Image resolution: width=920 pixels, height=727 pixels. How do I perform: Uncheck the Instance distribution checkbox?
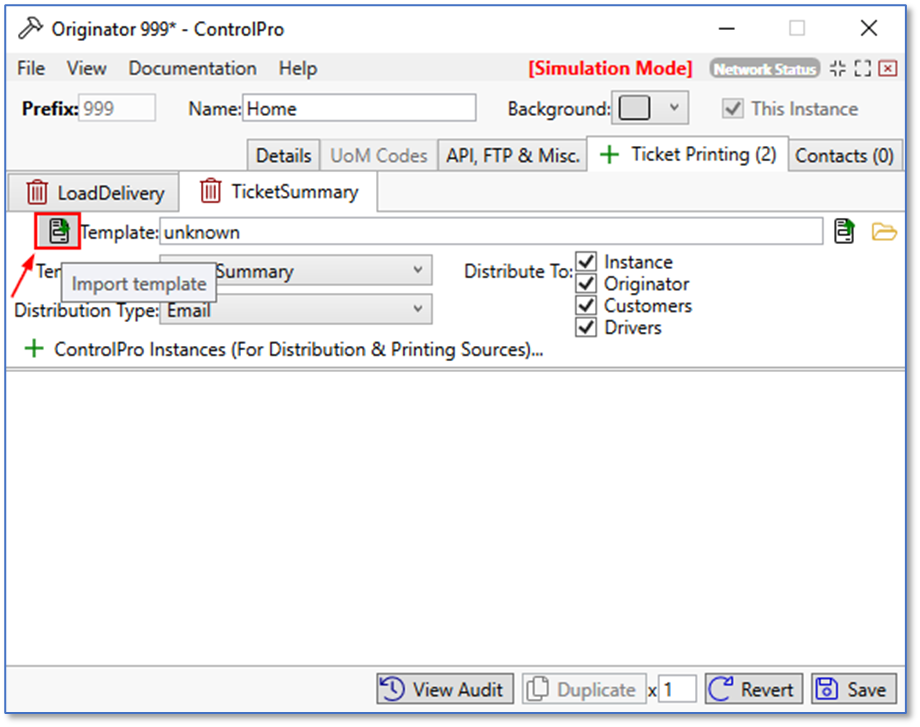click(587, 262)
